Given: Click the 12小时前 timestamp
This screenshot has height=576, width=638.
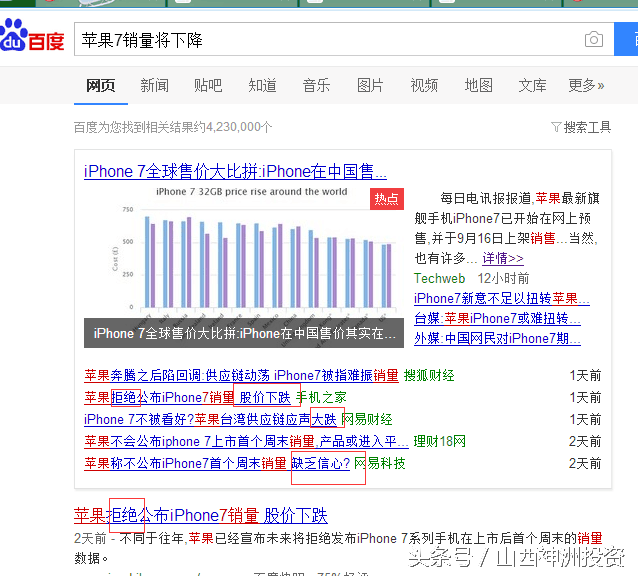Looking at the screenshot, I should point(503,278).
